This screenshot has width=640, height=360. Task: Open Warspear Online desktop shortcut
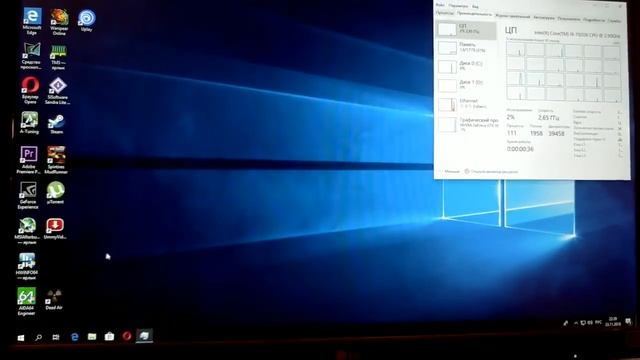(x=59, y=22)
